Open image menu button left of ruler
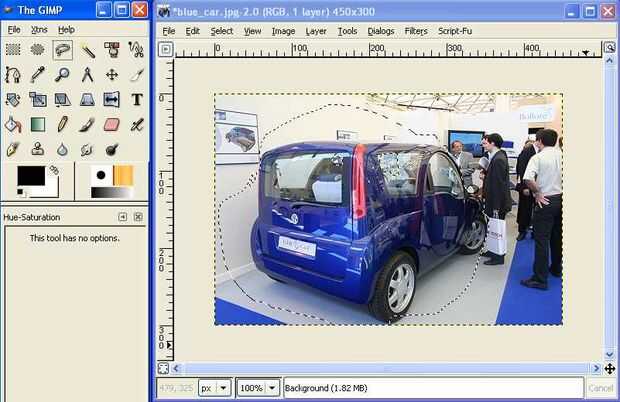 click(x=166, y=49)
